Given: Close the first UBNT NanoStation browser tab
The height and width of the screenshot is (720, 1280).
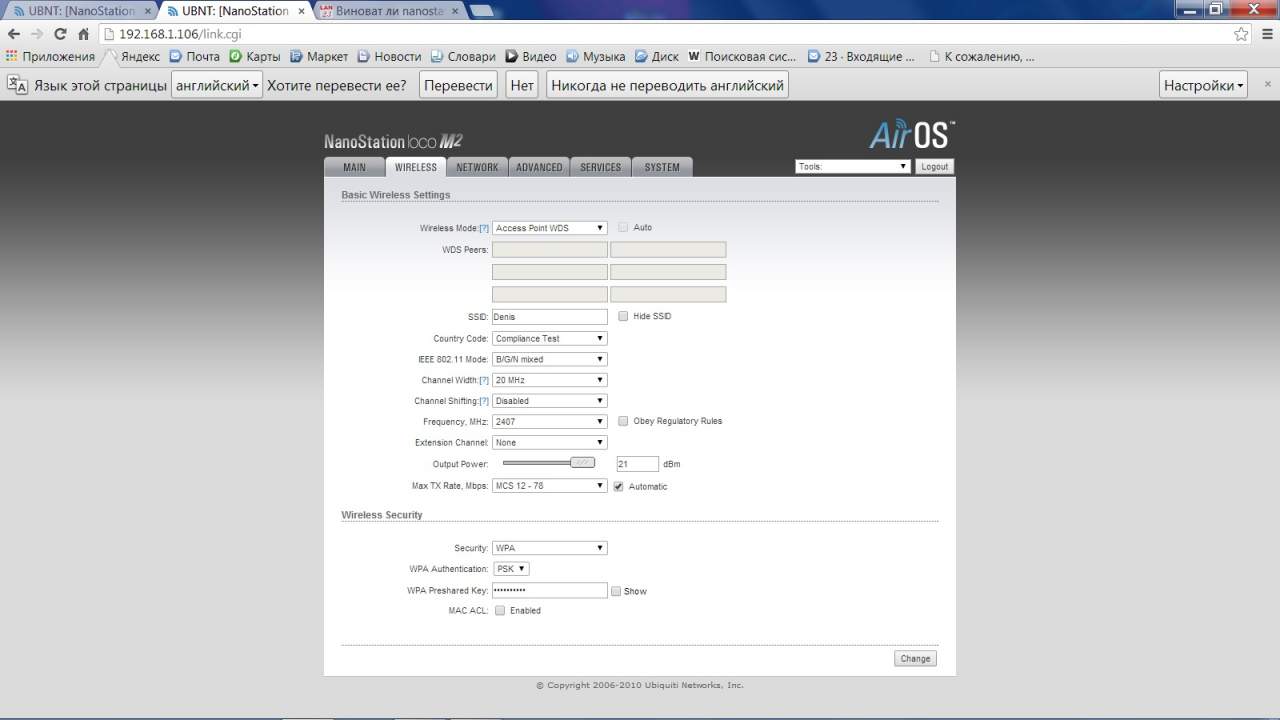Looking at the screenshot, I should point(148,11).
